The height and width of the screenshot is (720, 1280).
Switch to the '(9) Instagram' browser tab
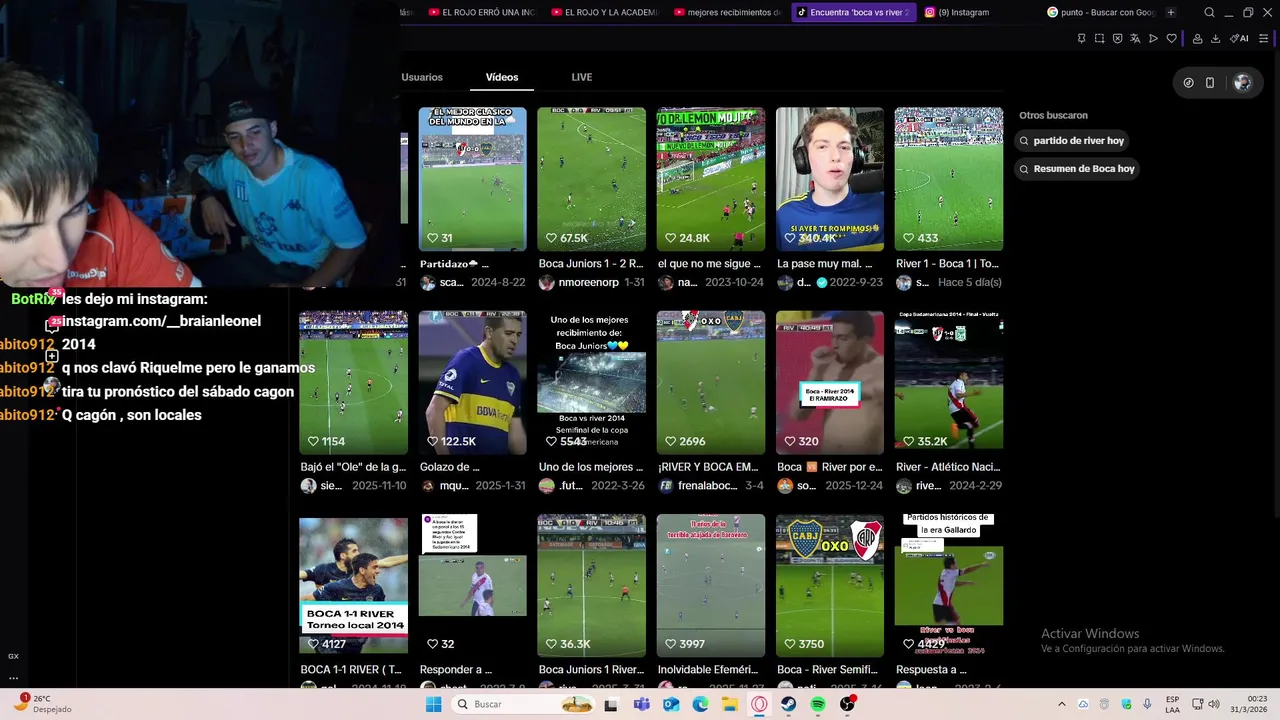coord(958,13)
